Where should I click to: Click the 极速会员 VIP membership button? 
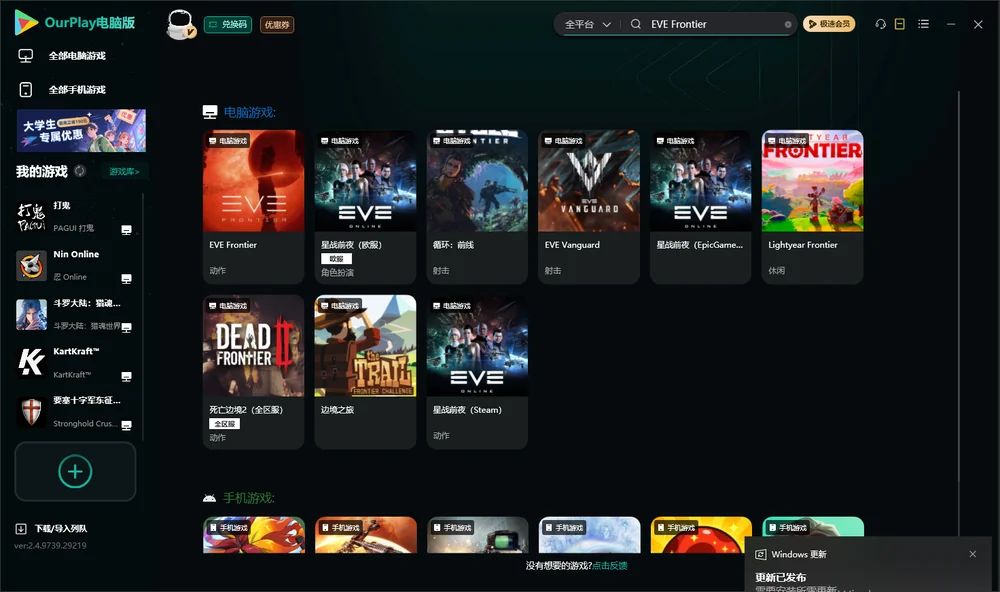click(x=829, y=24)
